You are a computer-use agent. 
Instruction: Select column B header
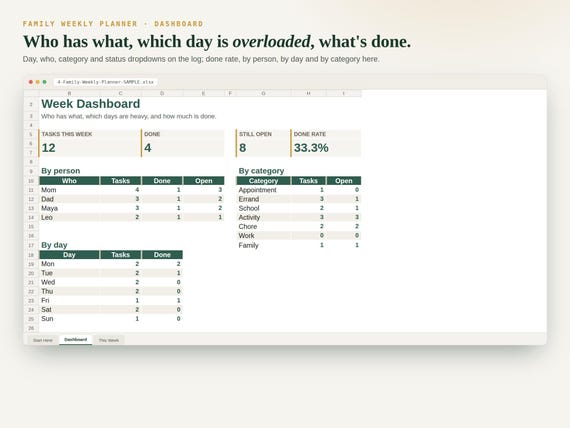point(69,93)
